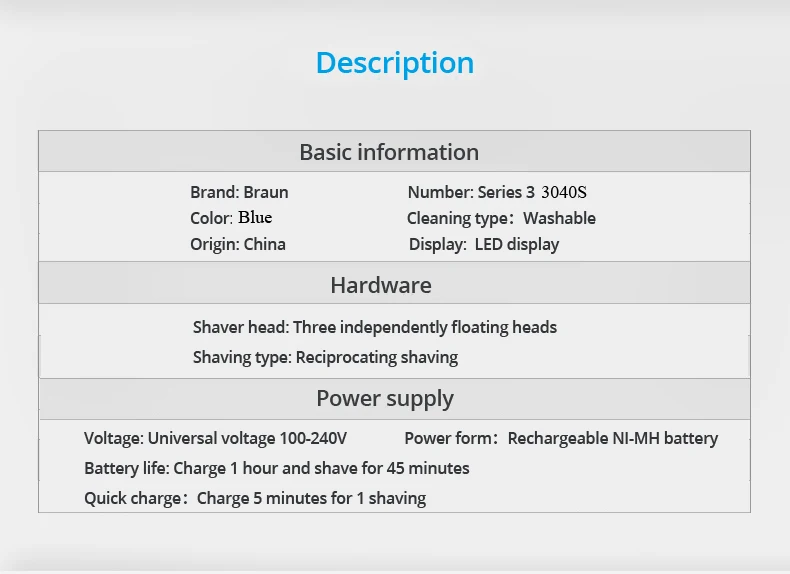Click the blue Description heading
790x574 pixels.
tap(395, 63)
